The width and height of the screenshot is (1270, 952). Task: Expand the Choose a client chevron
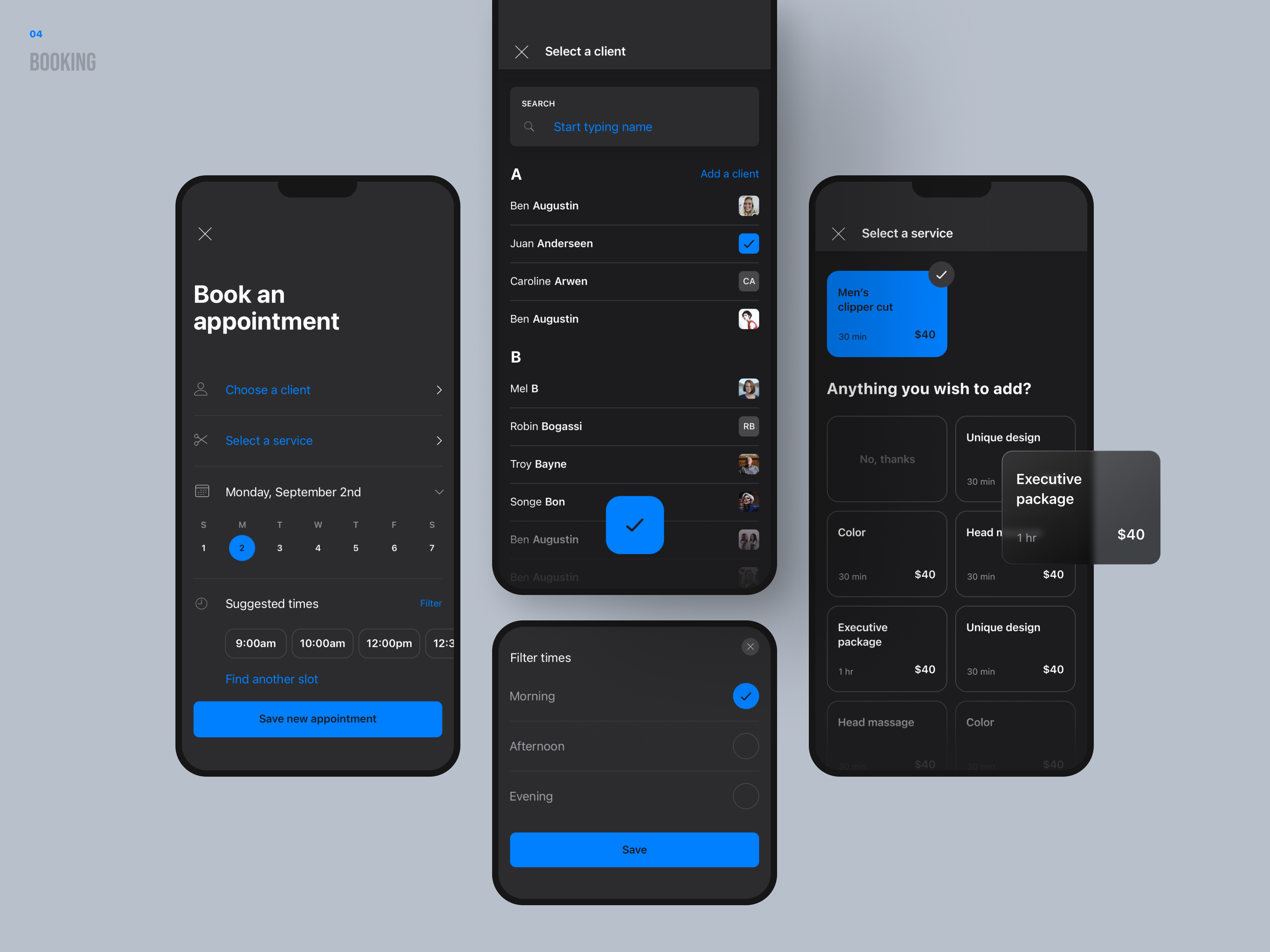(x=439, y=390)
